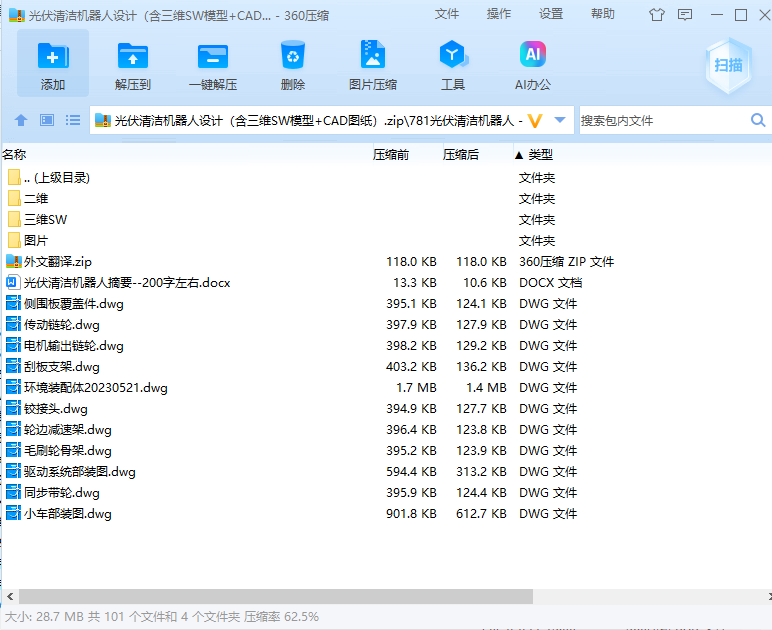Open the skin (shirt) icon in title bar
772x630 pixels.
656,15
